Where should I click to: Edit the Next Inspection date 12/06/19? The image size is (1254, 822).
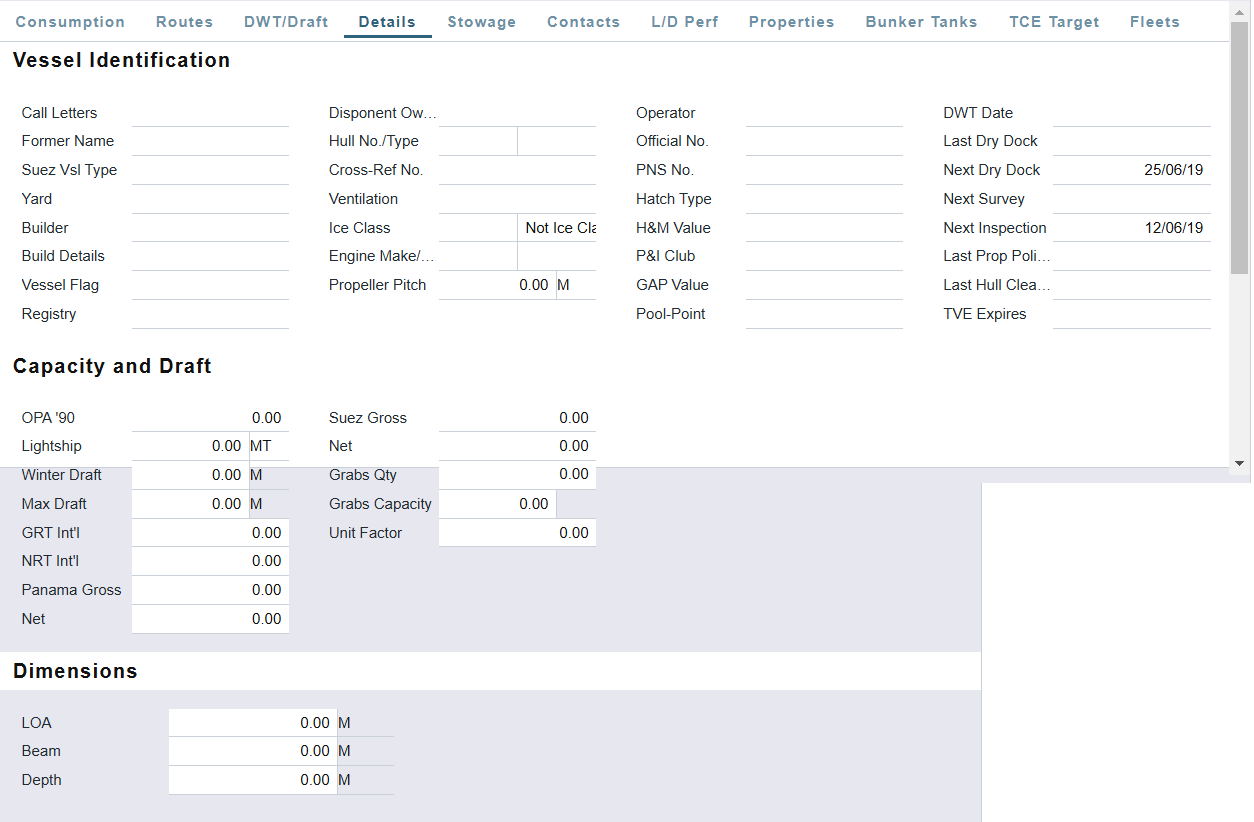pos(1131,227)
